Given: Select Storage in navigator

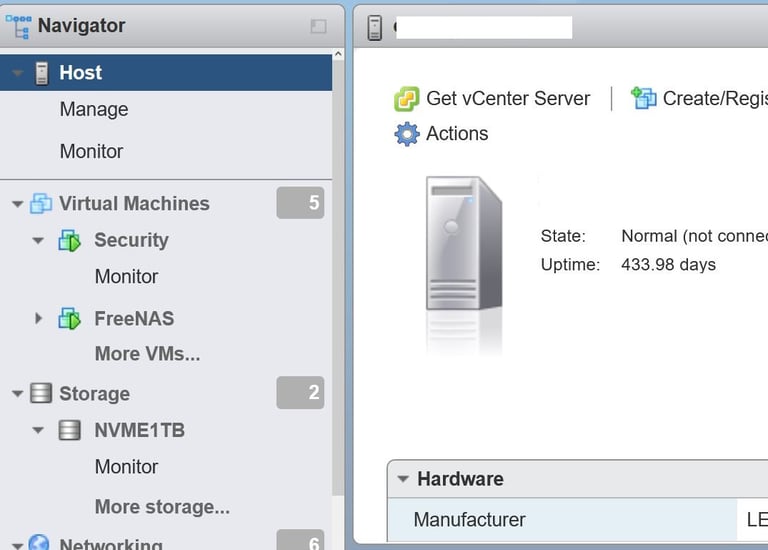Looking at the screenshot, I should point(95,394).
